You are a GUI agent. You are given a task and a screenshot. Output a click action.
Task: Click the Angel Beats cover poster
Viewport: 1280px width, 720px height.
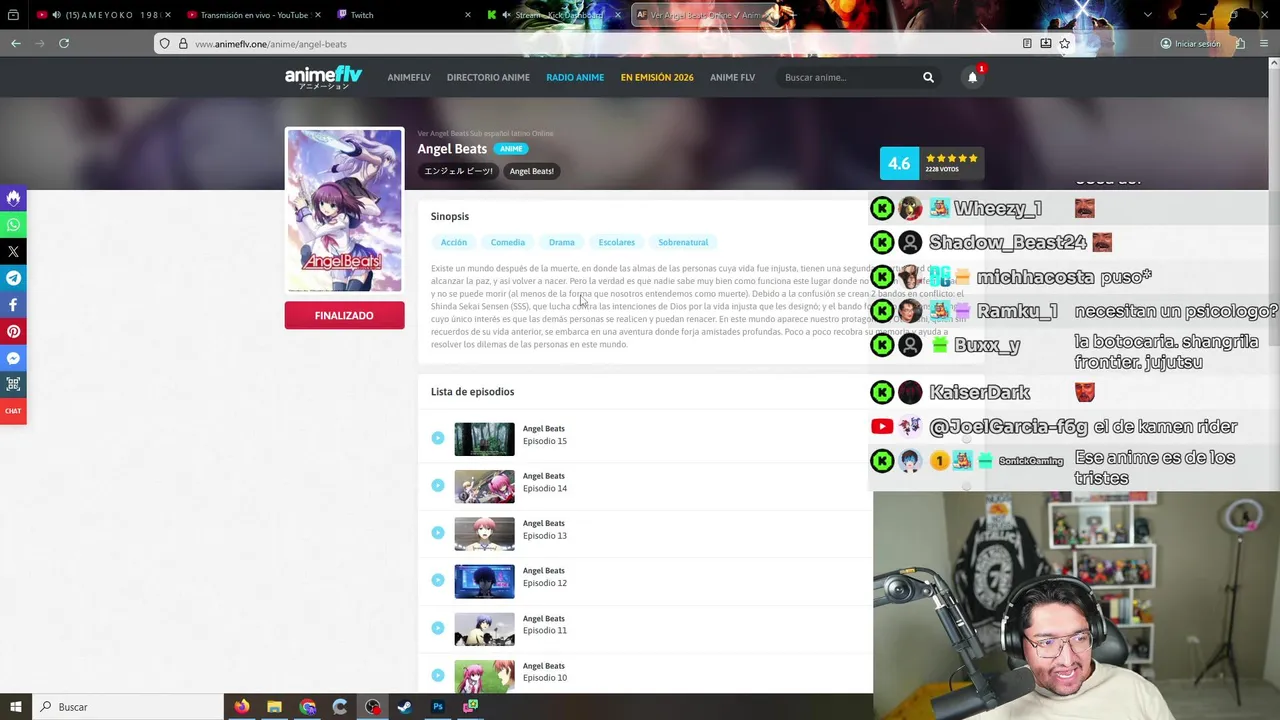(344, 210)
